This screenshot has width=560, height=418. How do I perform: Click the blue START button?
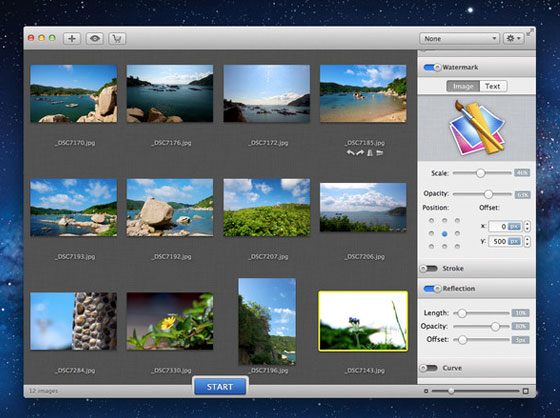click(220, 387)
